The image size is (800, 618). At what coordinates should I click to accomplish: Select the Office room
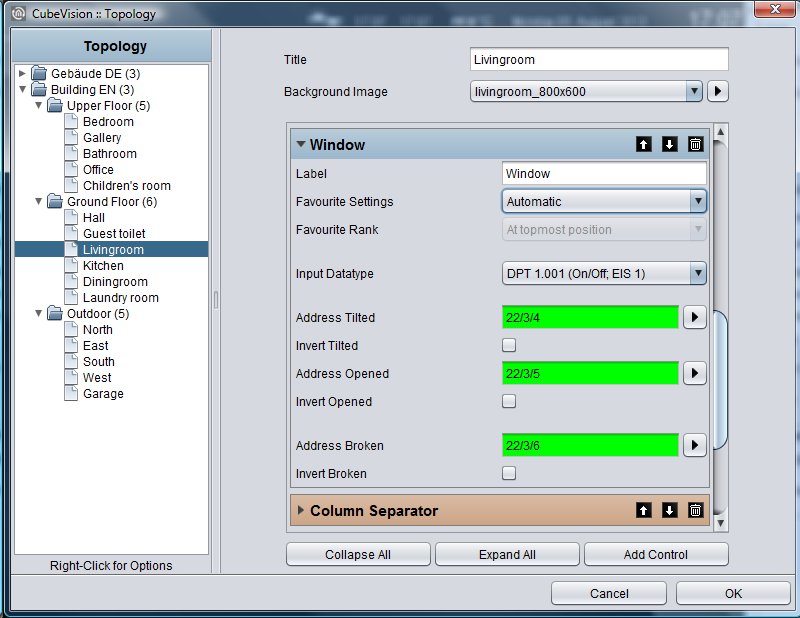pyautogui.click(x=98, y=169)
